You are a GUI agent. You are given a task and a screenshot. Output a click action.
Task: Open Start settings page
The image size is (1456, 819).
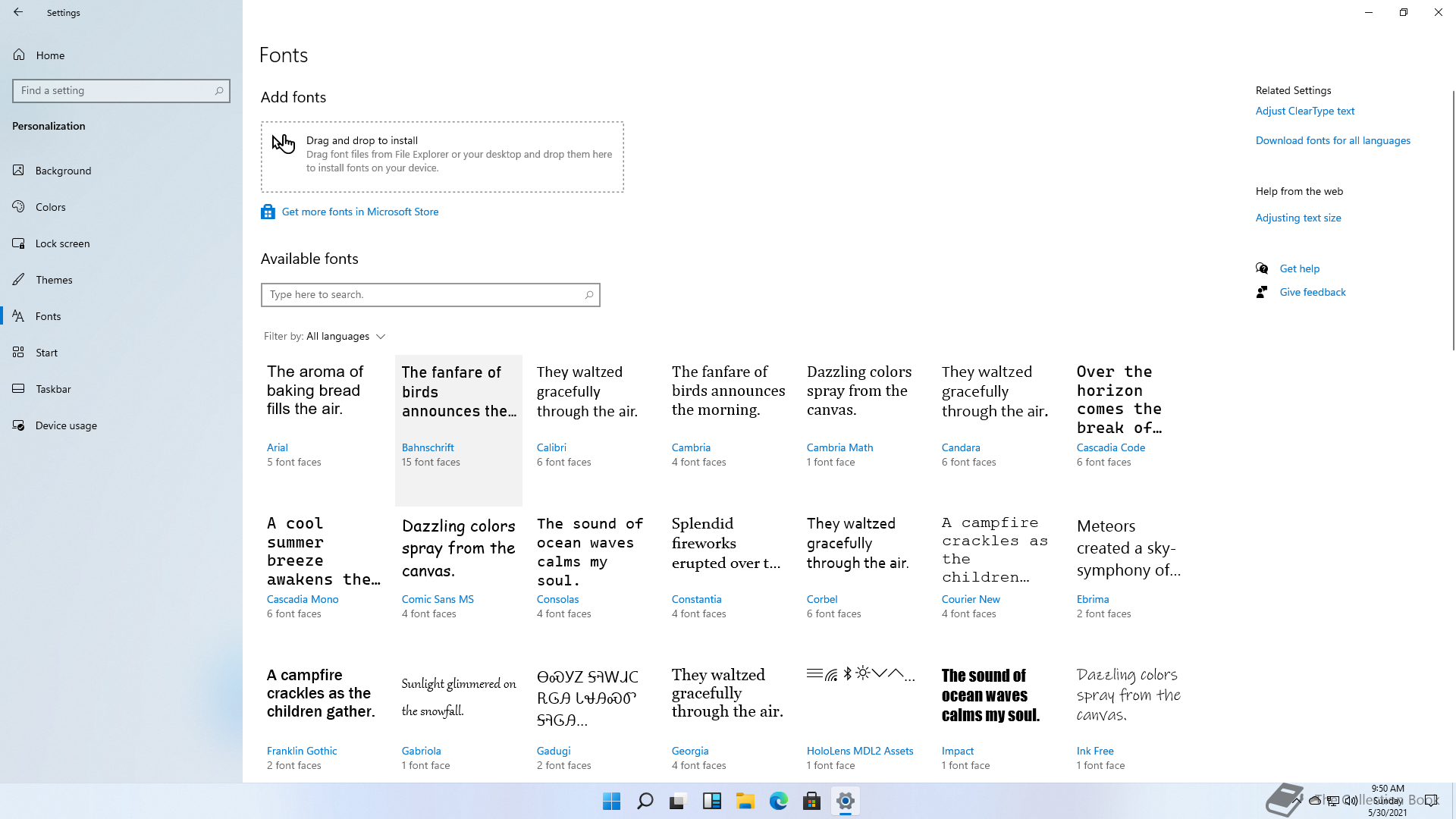pyautogui.click(x=121, y=353)
